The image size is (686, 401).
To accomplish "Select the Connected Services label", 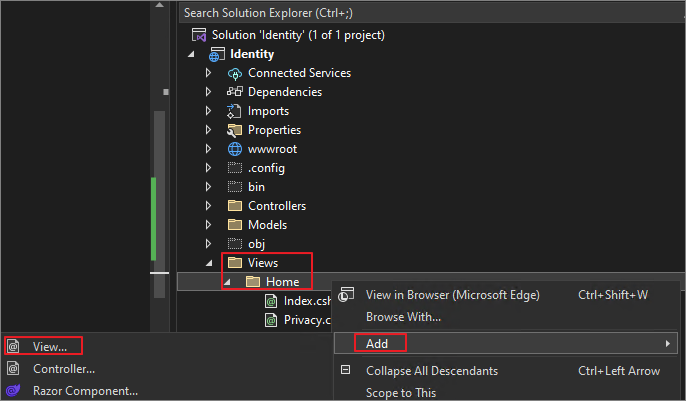I will click(299, 73).
